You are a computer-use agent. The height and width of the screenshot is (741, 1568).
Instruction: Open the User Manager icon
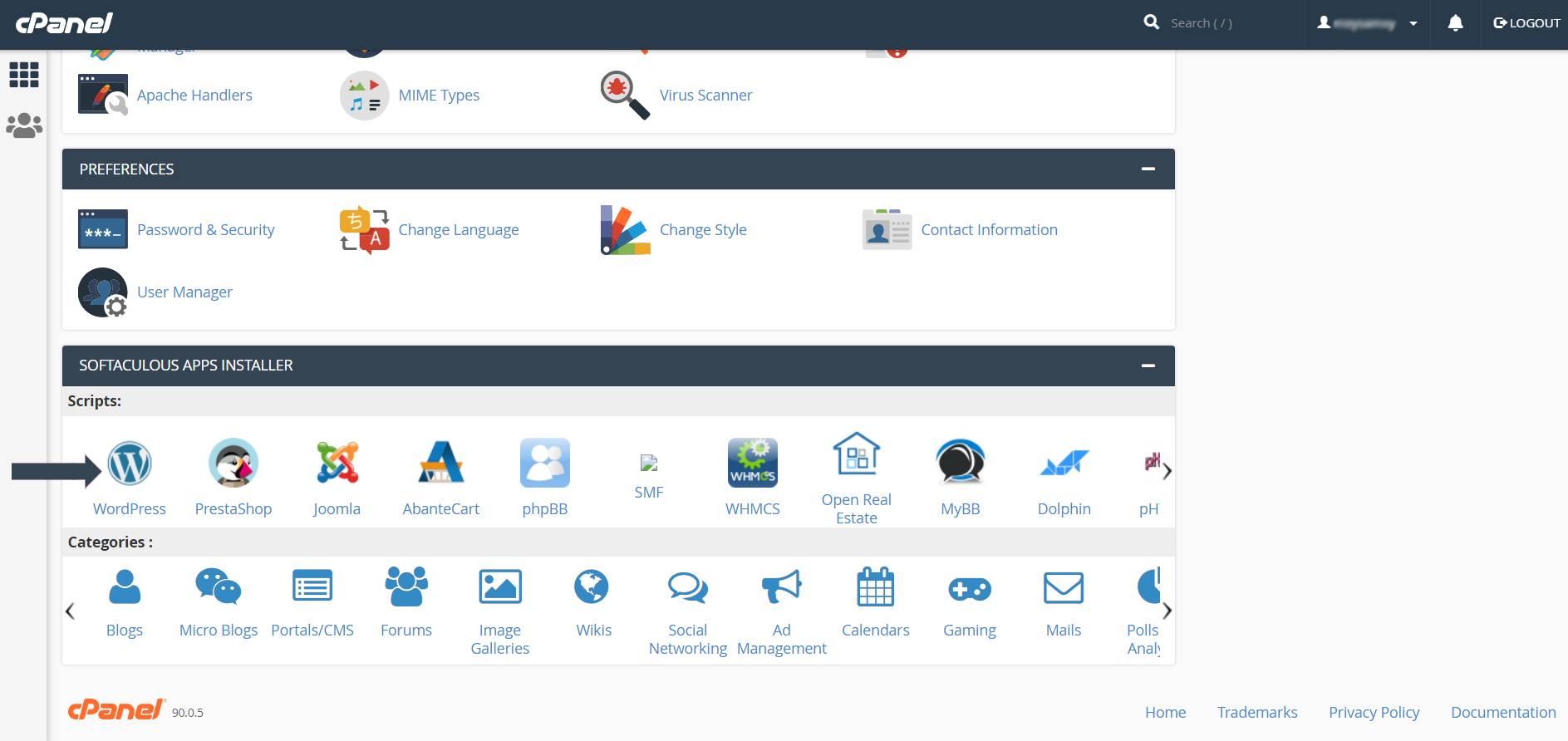click(103, 292)
